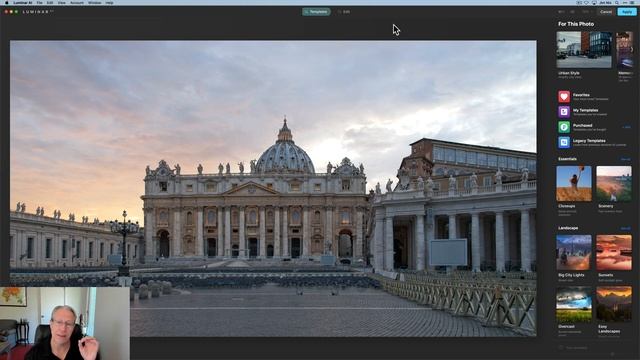This screenshot has height=360, width=640.
Task: Open the Favorites templates heart icon
Action: (x=564, y=96)
